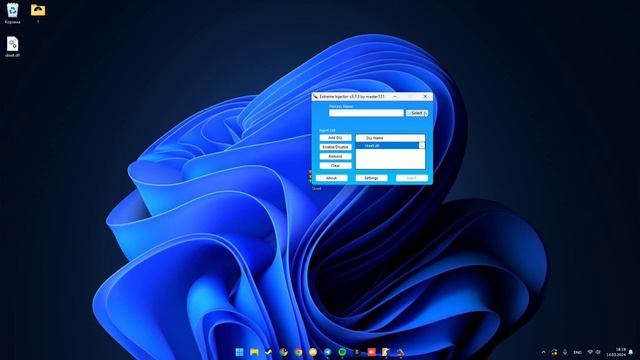Open the notifications bell icon

[x=631, y=352]
